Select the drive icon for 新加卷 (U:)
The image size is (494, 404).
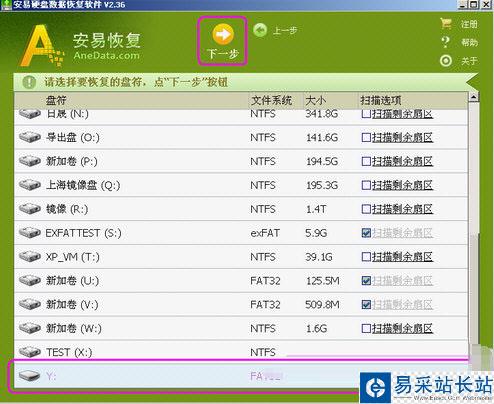click(x=30, y=280)
